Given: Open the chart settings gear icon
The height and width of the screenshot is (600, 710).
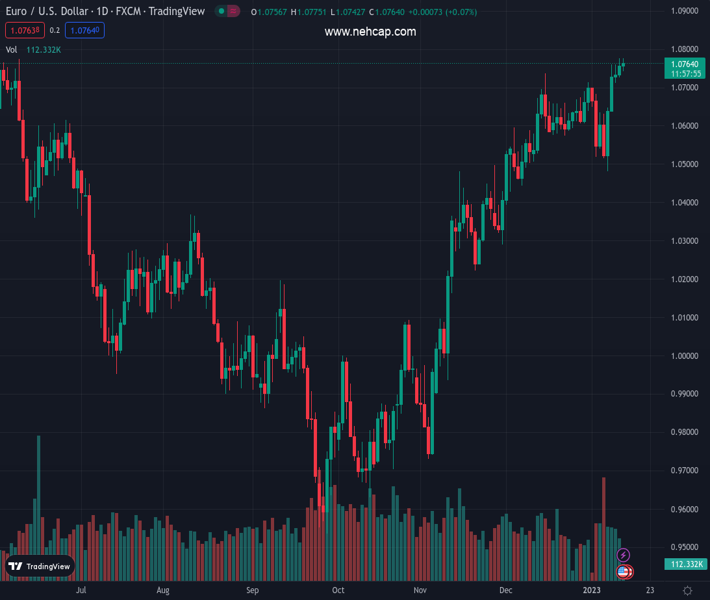Looking at the screenshot, I should point(687,591).
